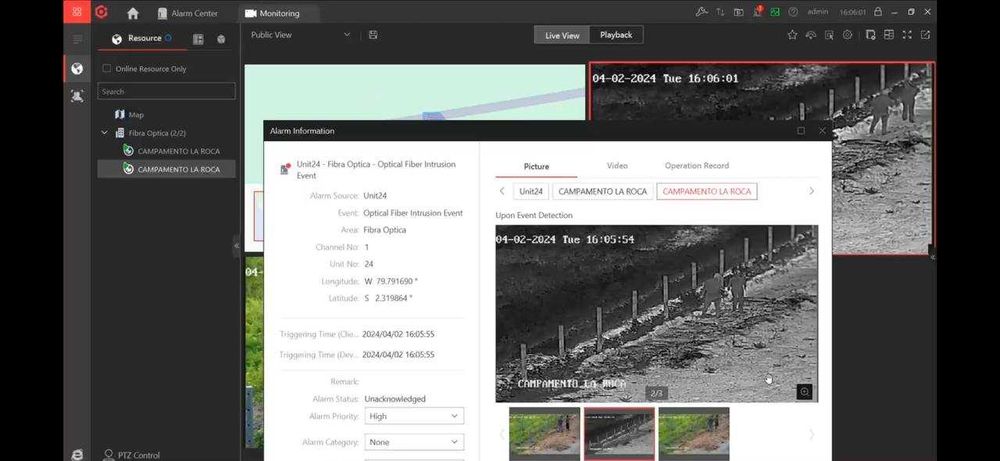Select the red-highlighted CAMPAMENTO LA ROCA source

pyautogui.click(x=707, y=191)
